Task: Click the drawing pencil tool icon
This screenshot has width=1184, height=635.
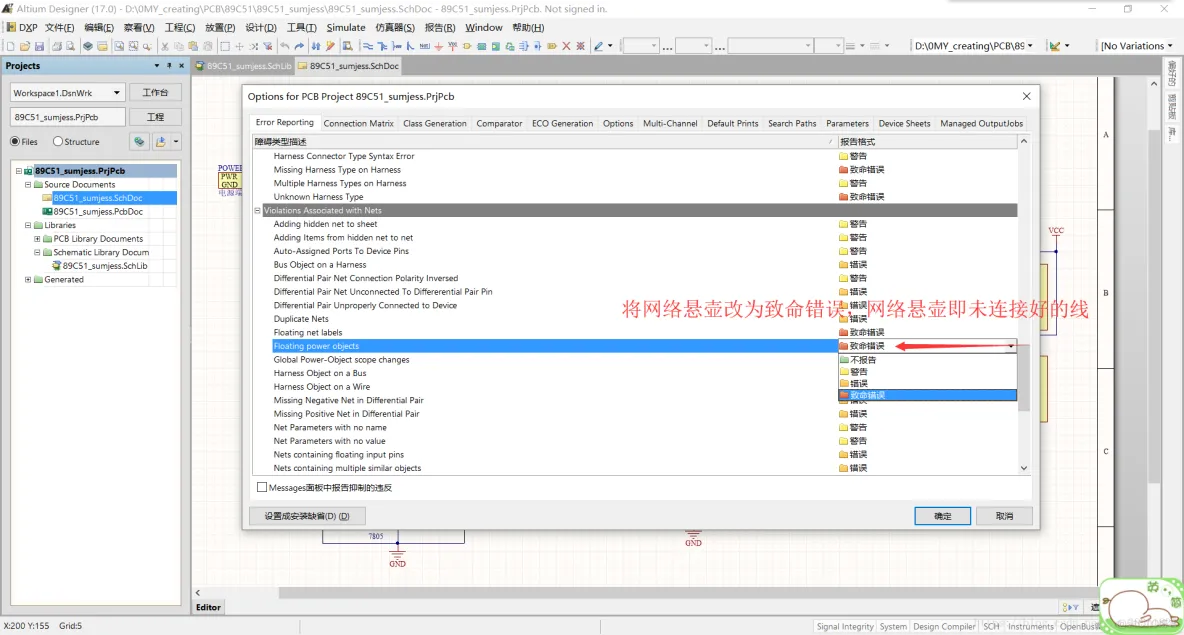Action: [x=599, y=46]
